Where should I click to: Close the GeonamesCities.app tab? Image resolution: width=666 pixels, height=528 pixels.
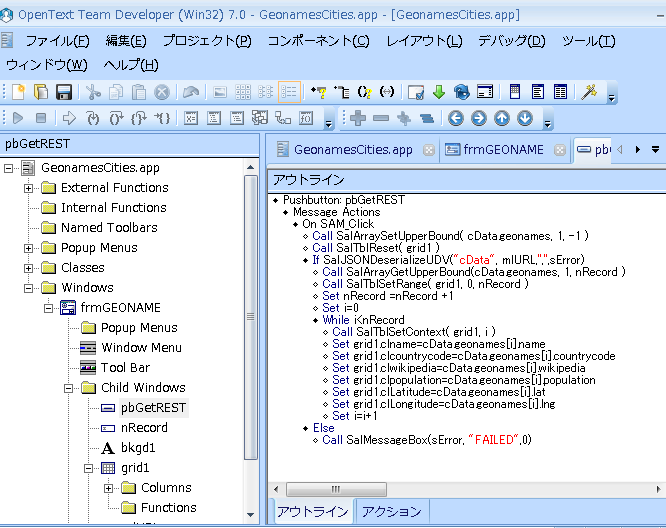(429, 150)
